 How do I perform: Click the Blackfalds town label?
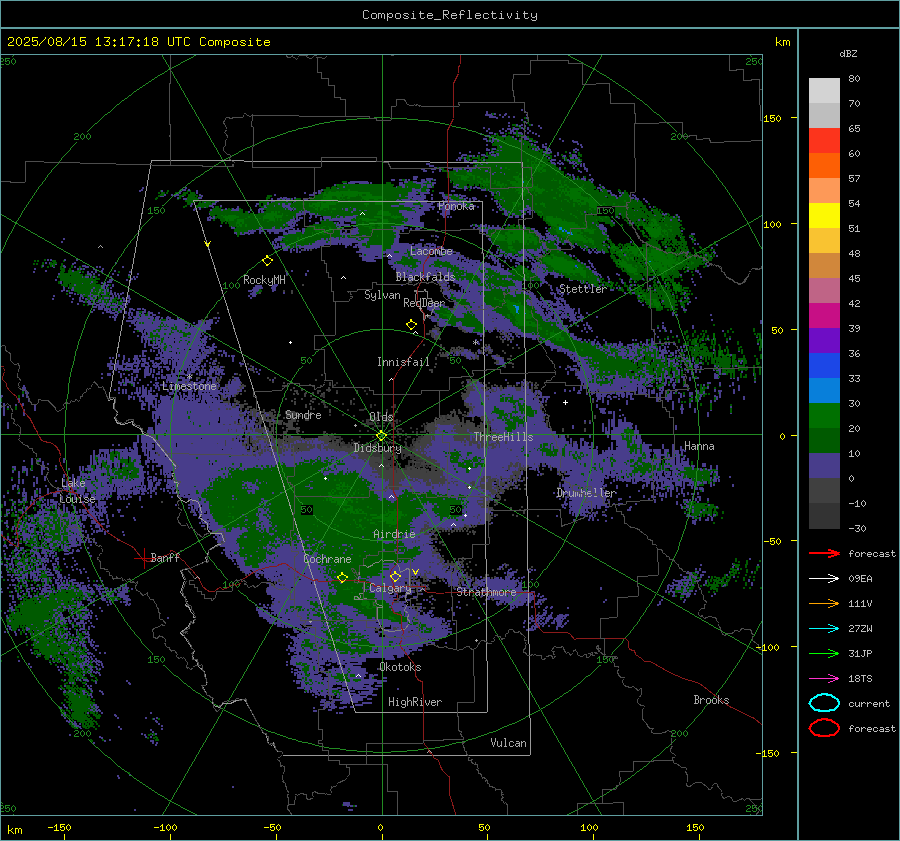[x=425, y=277]
